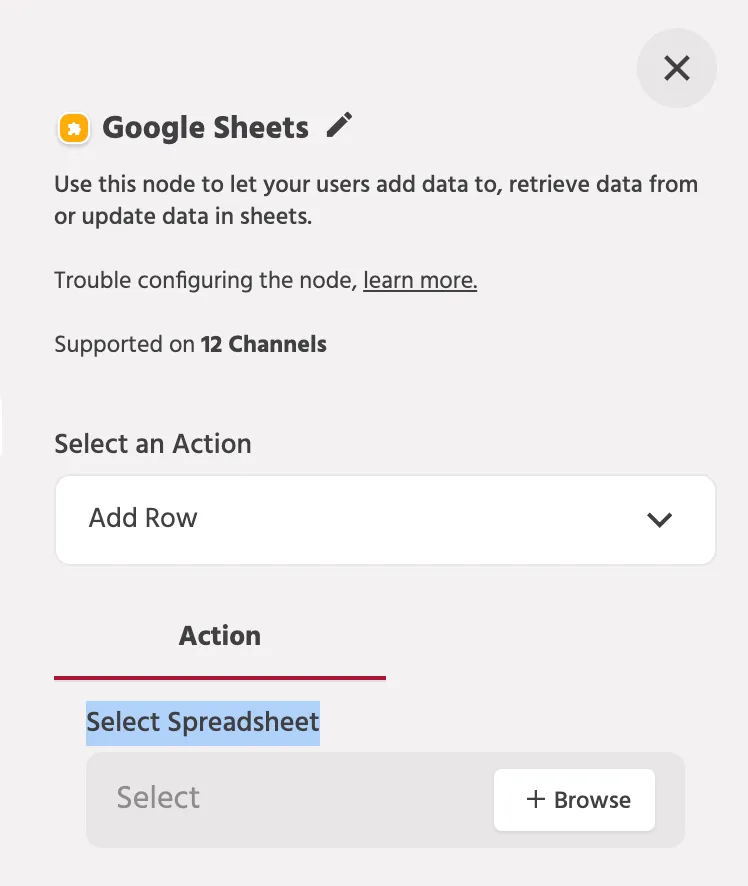Click the highlighted Select Spreadsheet label
This screenshot has height=886, width=748.
click(203, 723)
